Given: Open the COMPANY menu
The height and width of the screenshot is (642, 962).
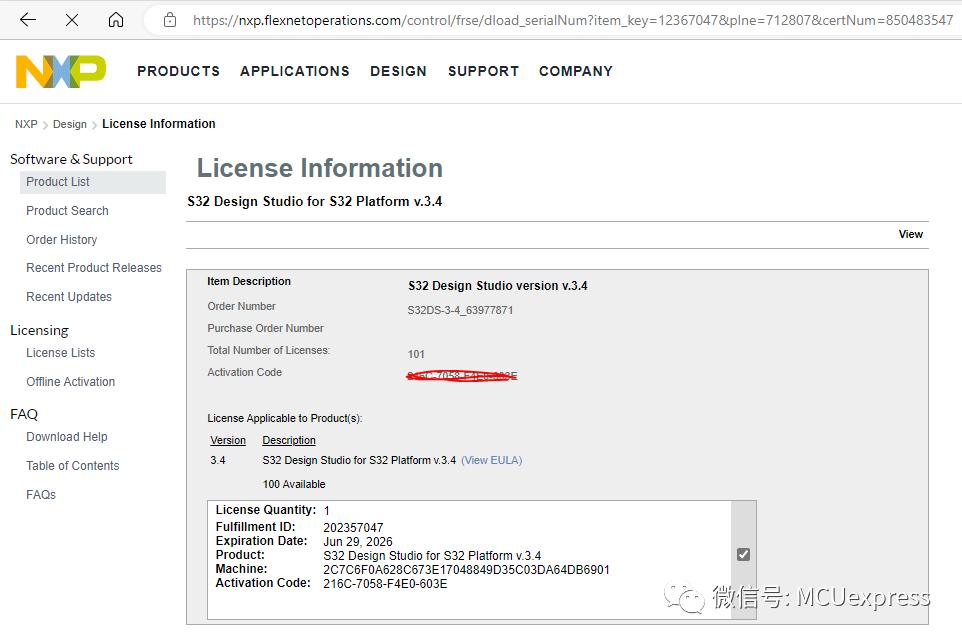Looking at the screenshot, I should coord(575,71).
